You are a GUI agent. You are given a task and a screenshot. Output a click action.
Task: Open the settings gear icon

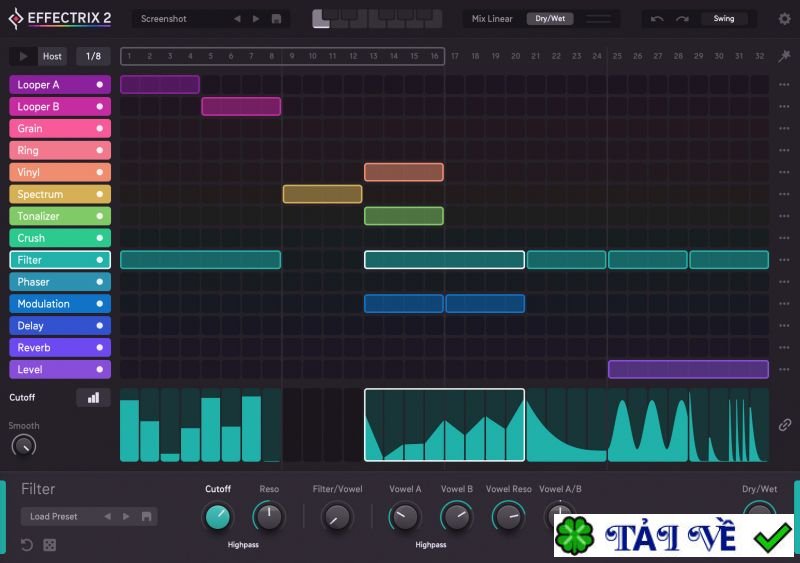tap(783, 19)
